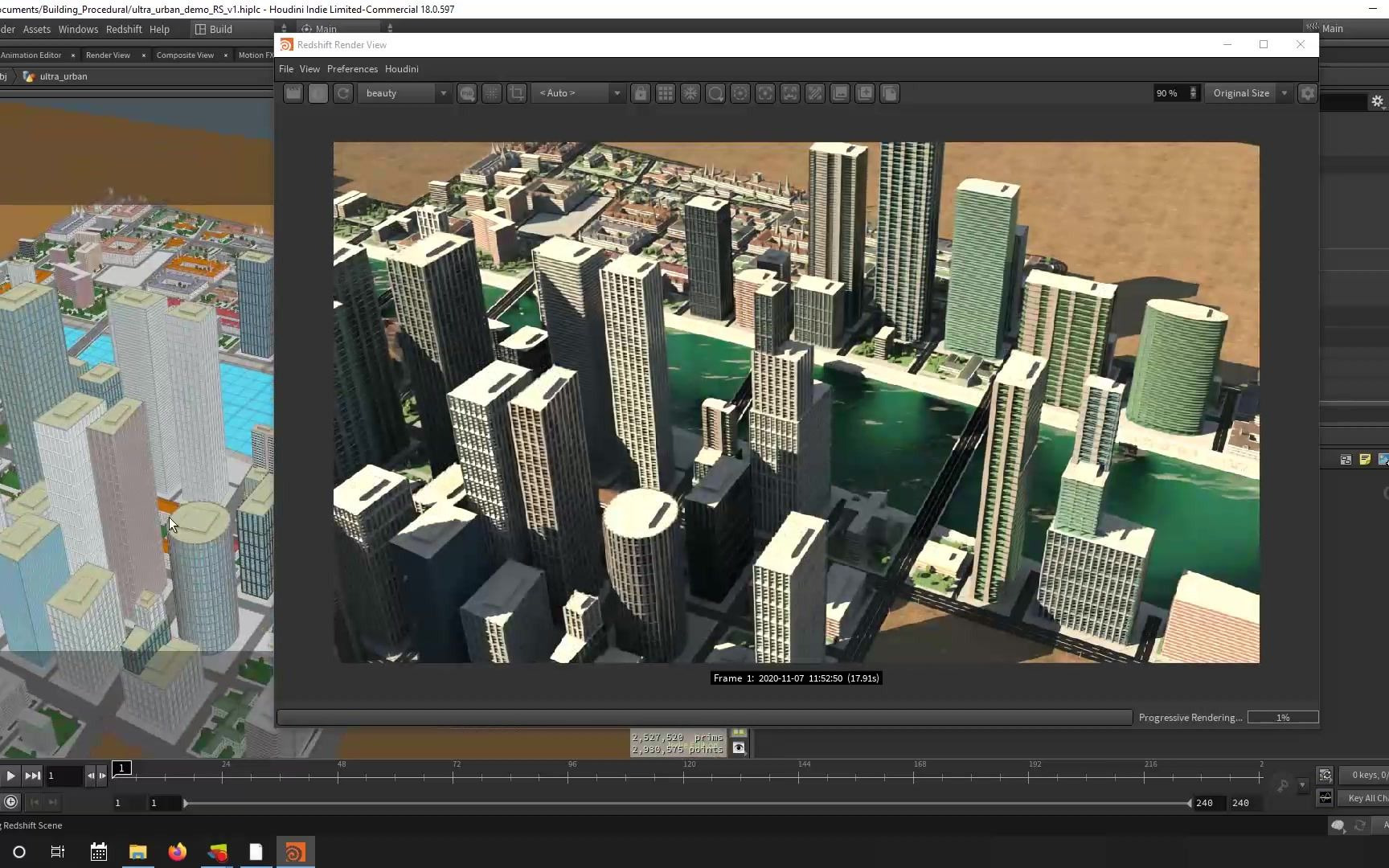Screen dimensions: 1389x868
Task: Select the render region crop tool
Action: [x=517, y=93]
